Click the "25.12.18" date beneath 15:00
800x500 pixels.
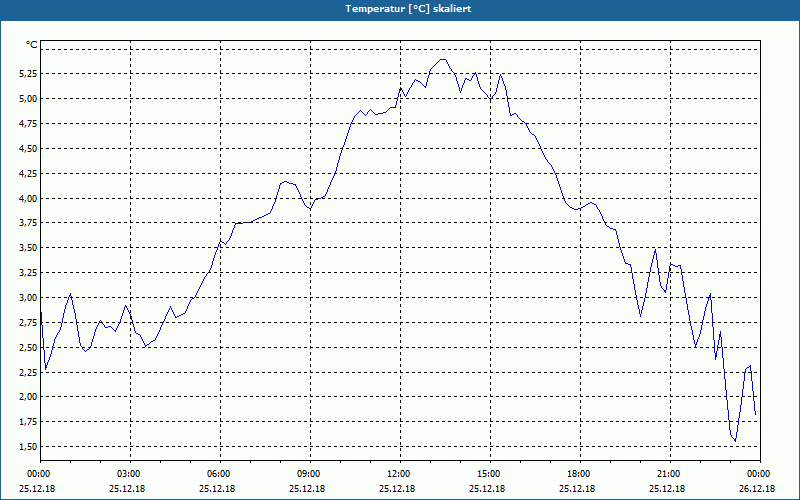[x=487, y=489]
